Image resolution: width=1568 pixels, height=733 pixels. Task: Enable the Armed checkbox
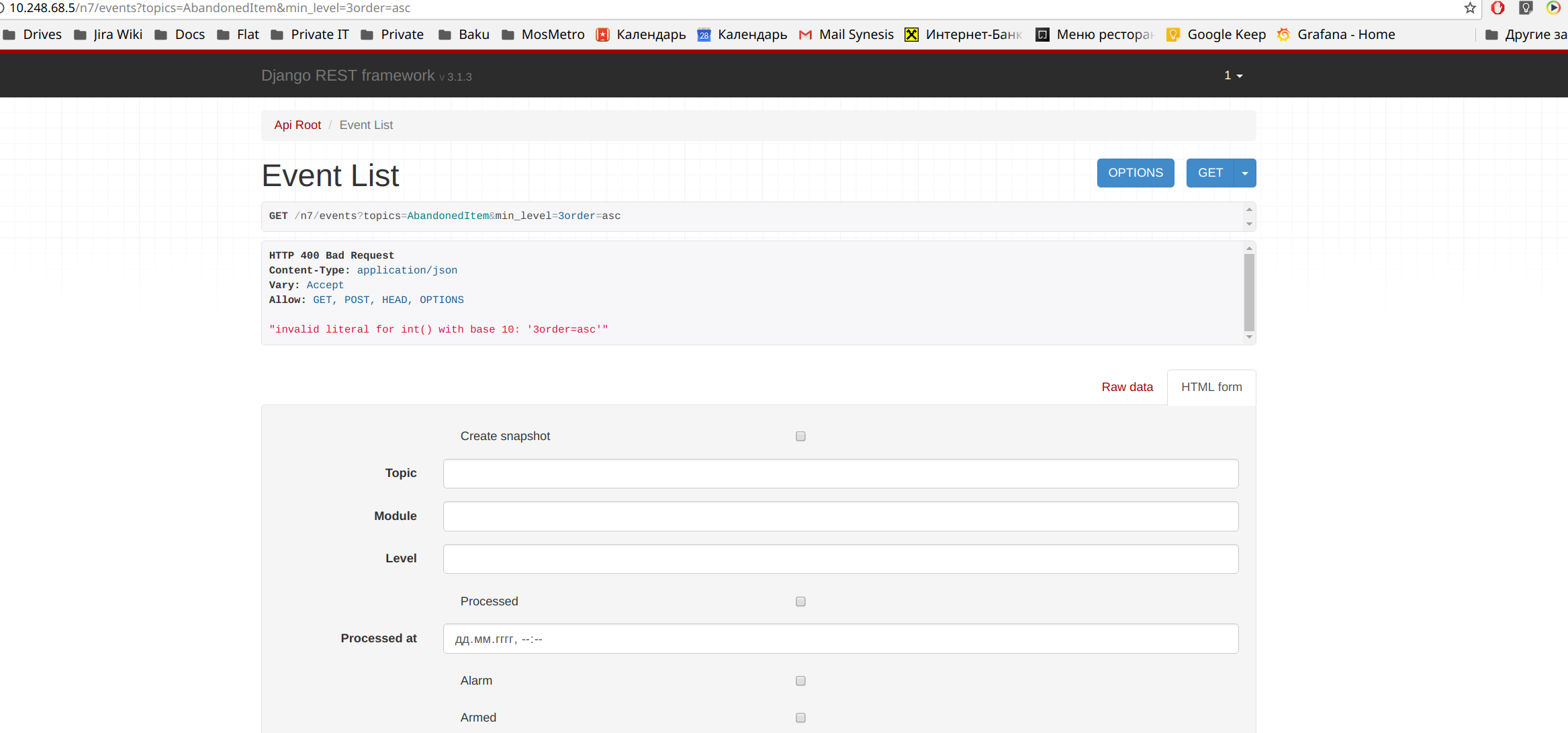[800, 718]
